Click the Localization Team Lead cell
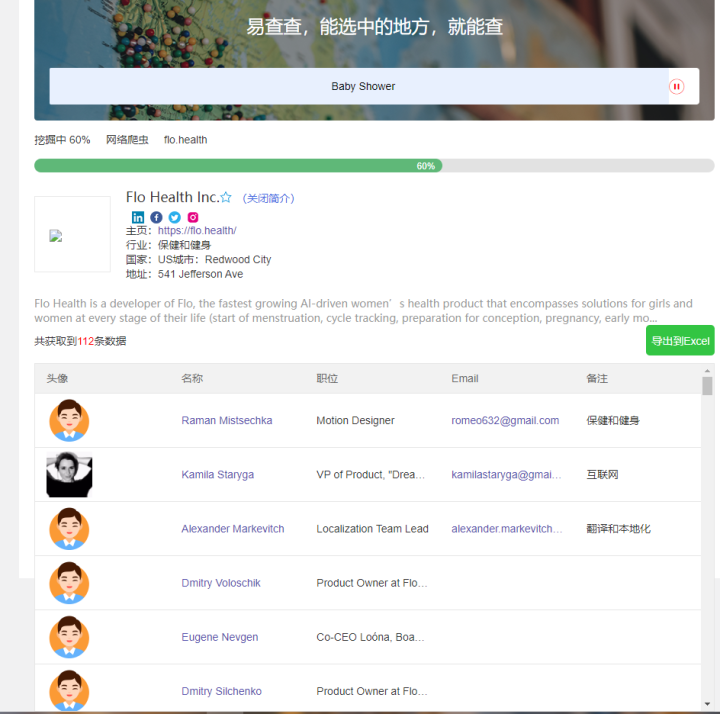 click(372, 529)
